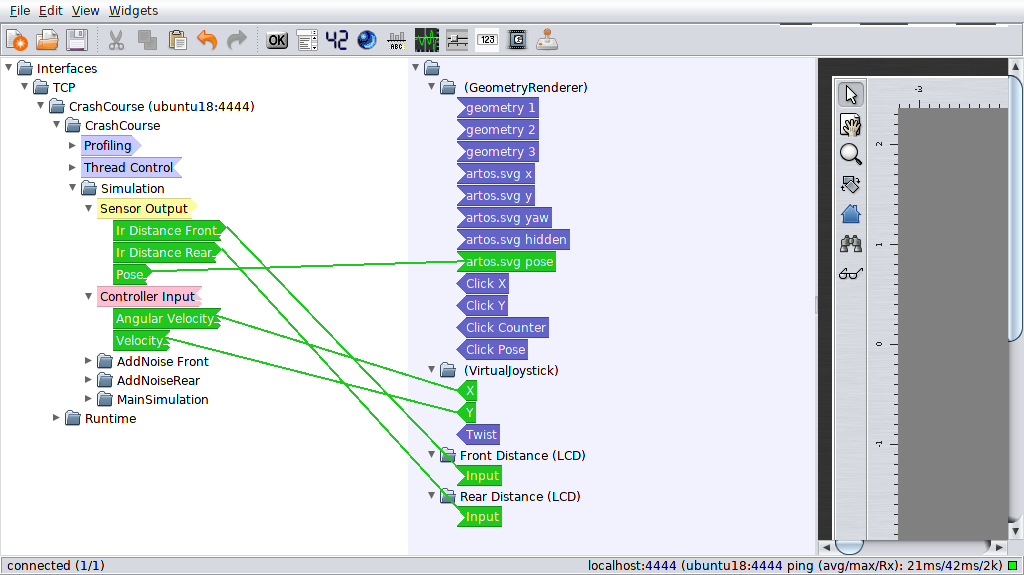Image resolution: width=1024 pixels, height=575 pixels.
Task: Expand the AddNoise Front folder
Action: click(89, 360)
